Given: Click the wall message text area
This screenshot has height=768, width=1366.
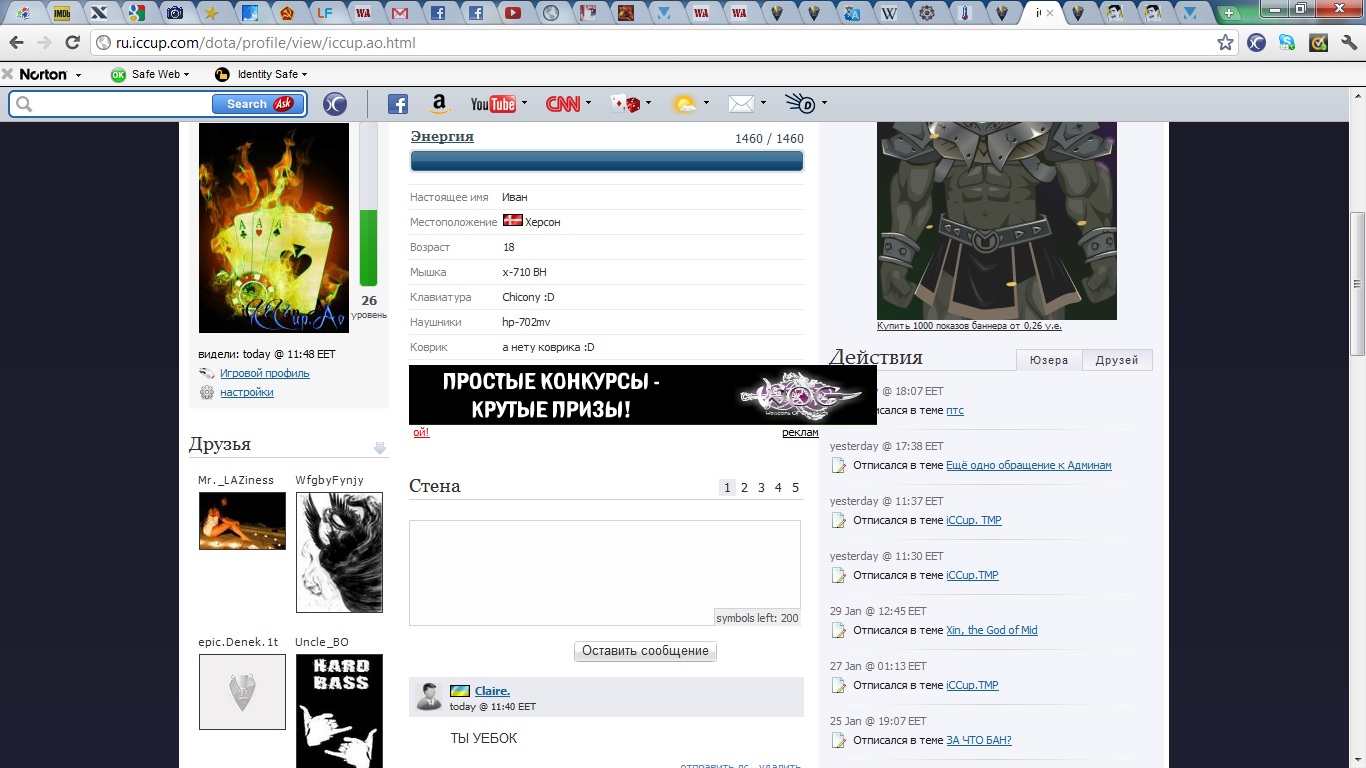Looking at the screenshot, I should pos(605,573).
